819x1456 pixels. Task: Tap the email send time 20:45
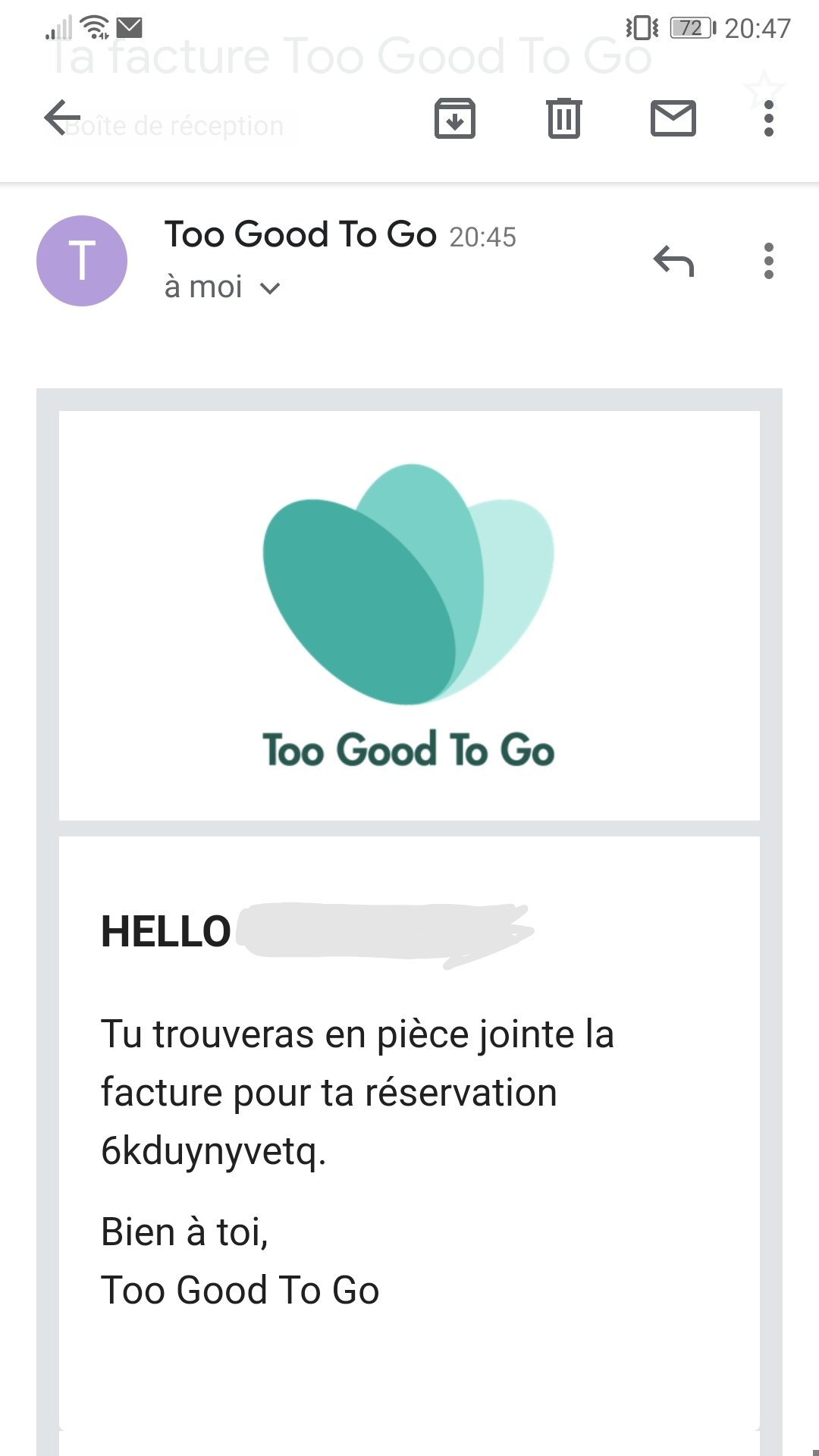point(482,237)
